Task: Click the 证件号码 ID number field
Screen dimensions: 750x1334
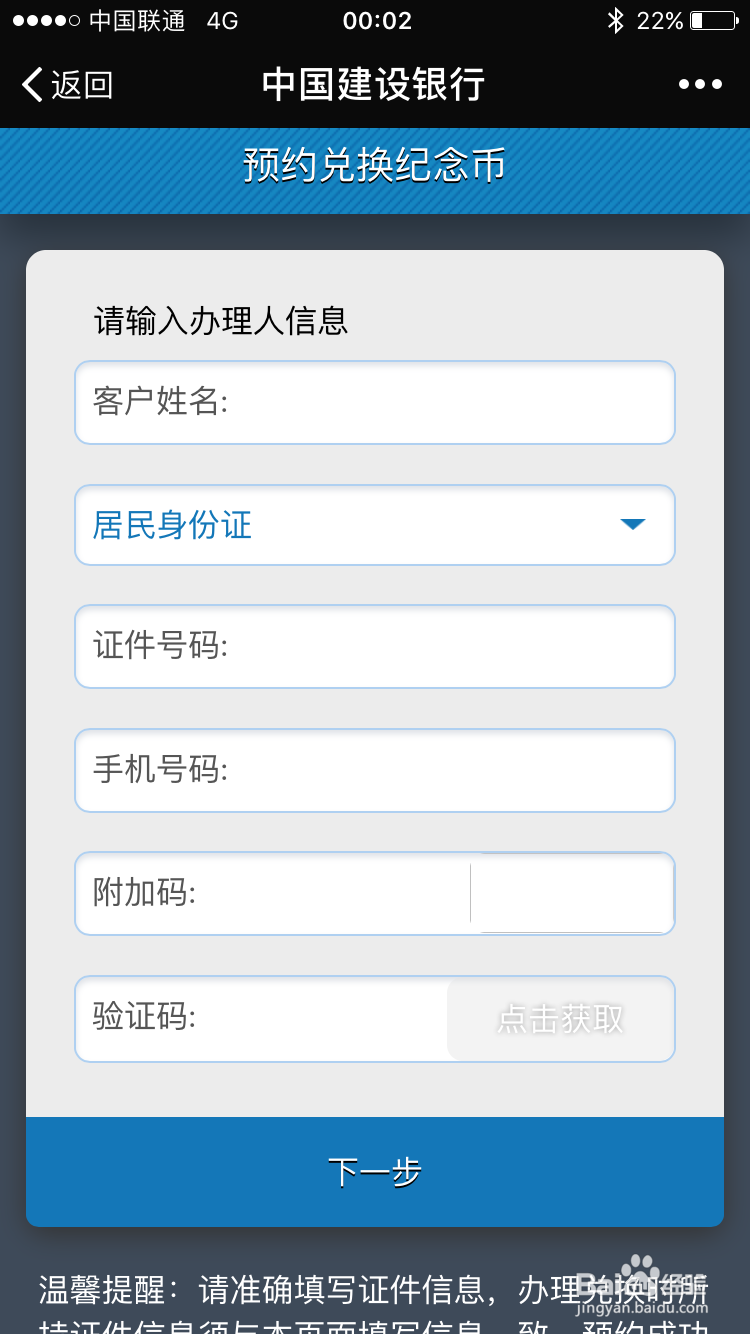Action: pyautogui.click(x=375, y=647)
